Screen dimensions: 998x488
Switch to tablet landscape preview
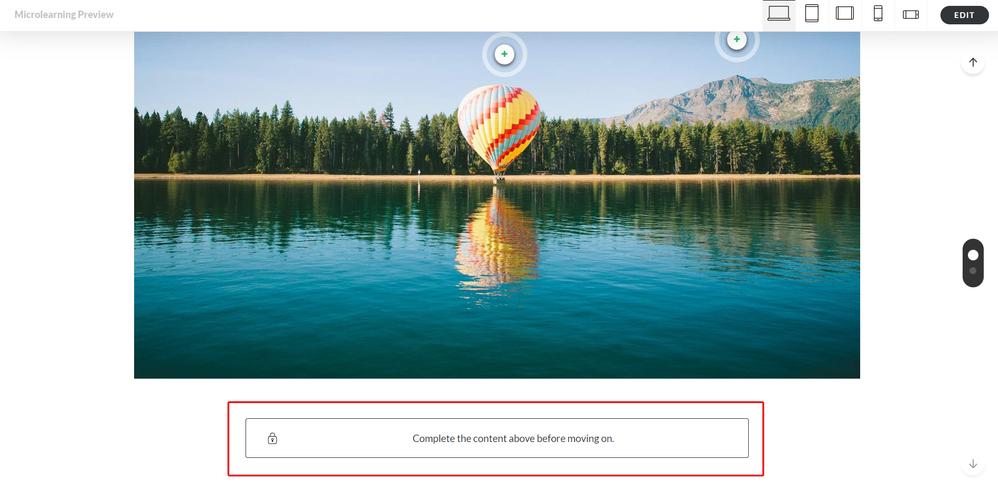pos(845,14)
